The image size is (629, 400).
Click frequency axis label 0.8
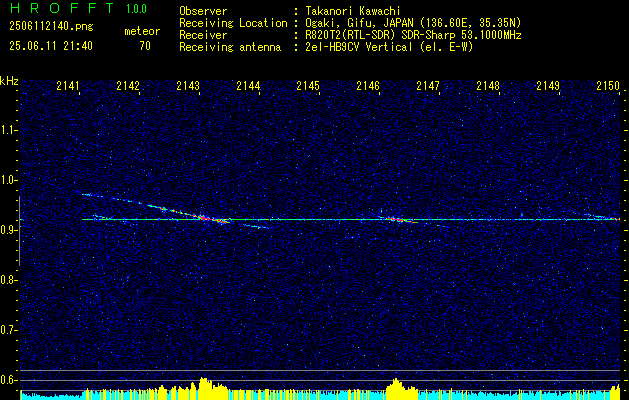[8, 280]
